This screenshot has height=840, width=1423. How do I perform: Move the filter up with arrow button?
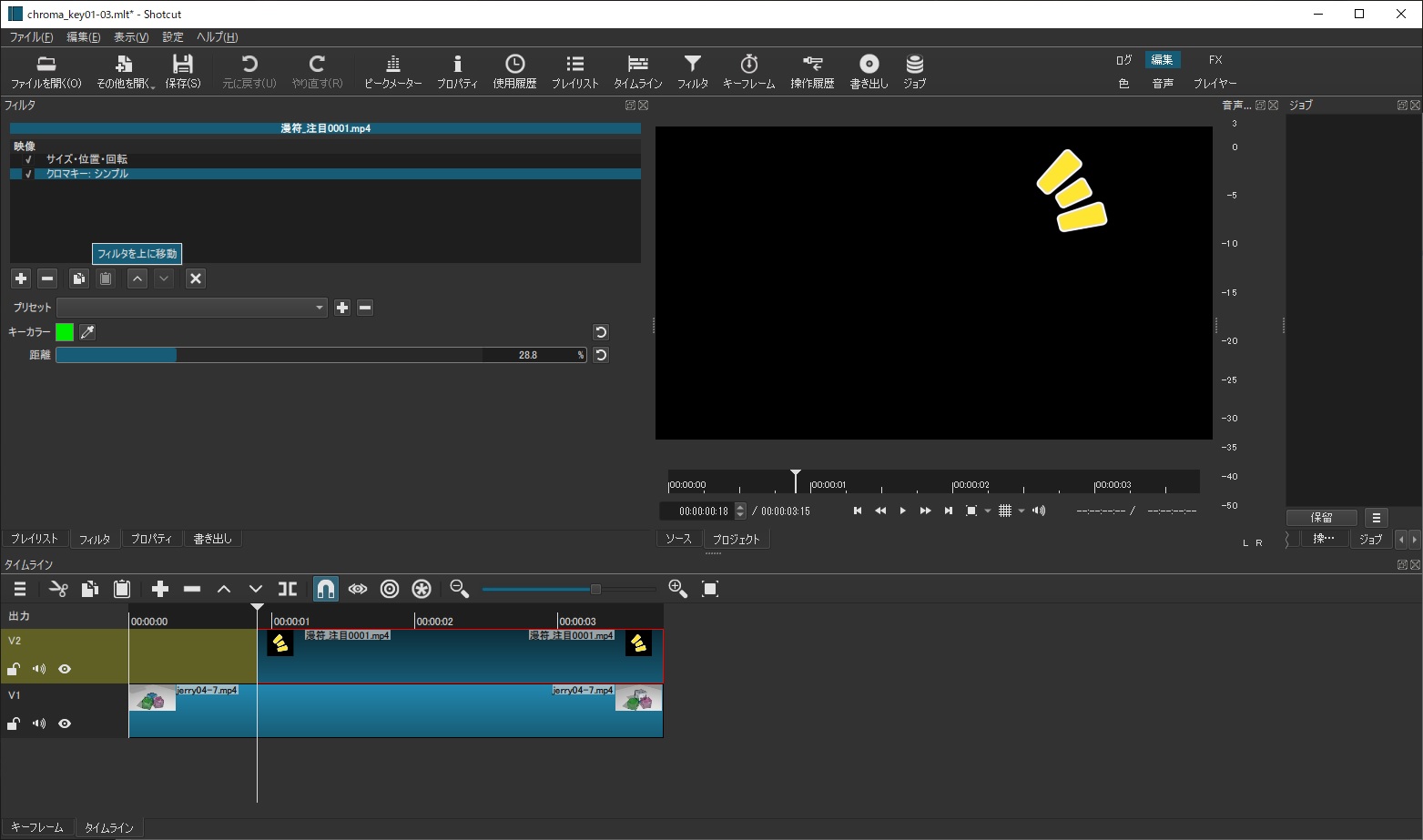tap(137, 278)
